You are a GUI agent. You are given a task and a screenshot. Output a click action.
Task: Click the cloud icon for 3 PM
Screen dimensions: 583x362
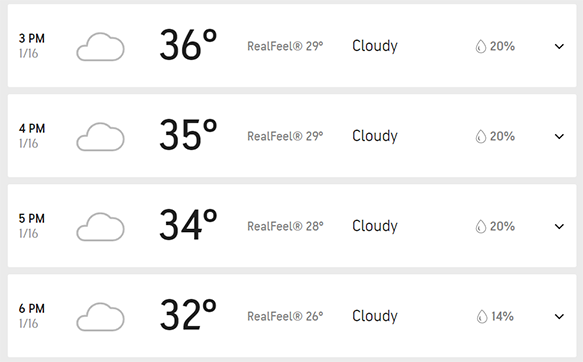click(100, 47)
